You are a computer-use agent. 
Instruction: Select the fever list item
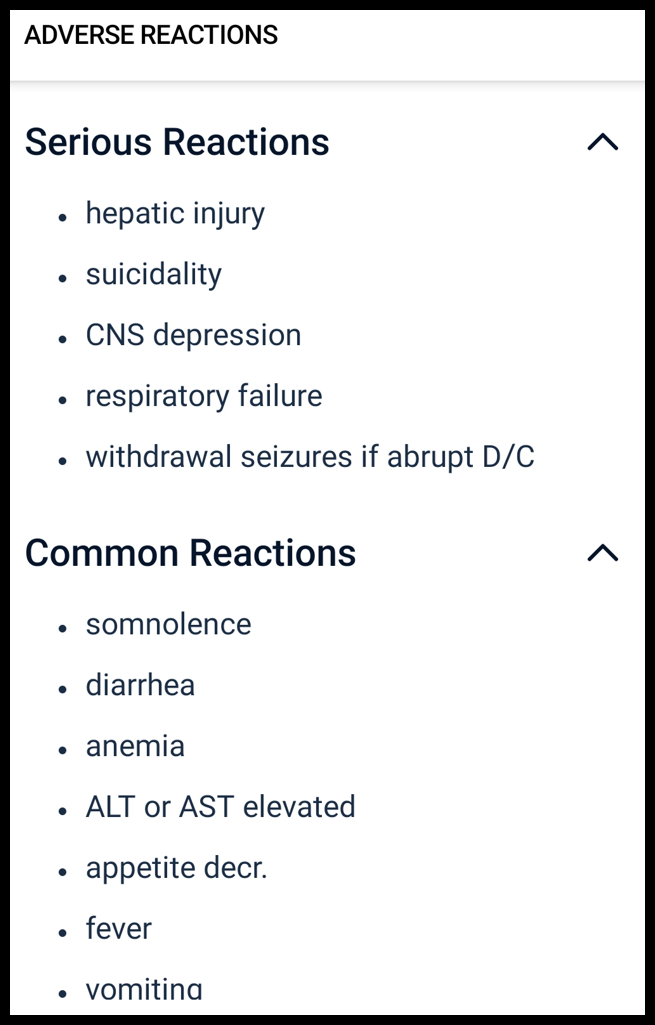[x=118, y=929]
